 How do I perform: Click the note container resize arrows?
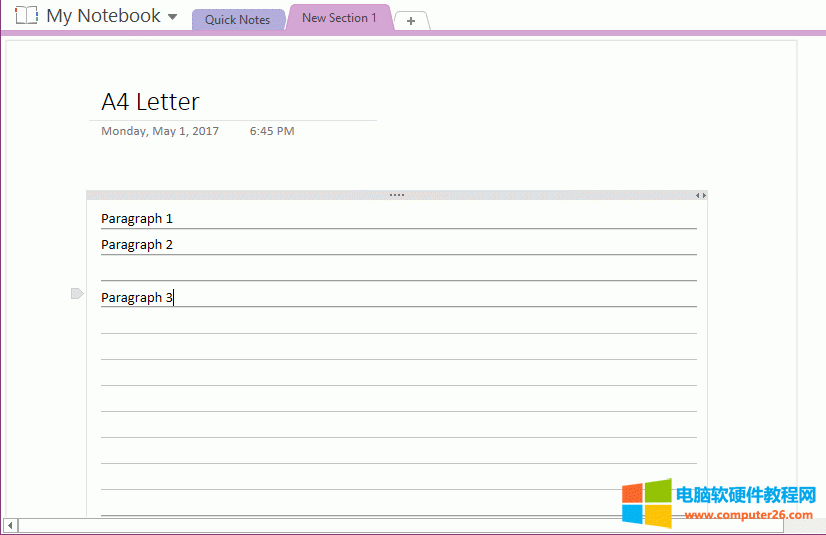[x=701, y=195]
